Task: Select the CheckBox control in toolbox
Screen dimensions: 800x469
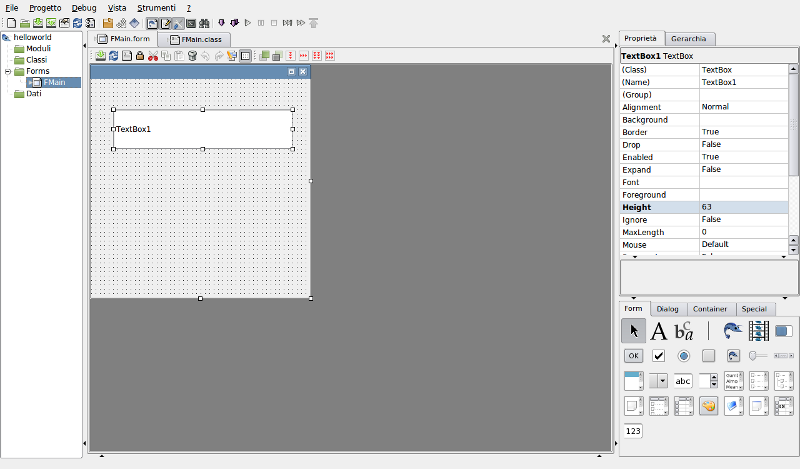Action: pyautogui.click(x=659, y=356)
